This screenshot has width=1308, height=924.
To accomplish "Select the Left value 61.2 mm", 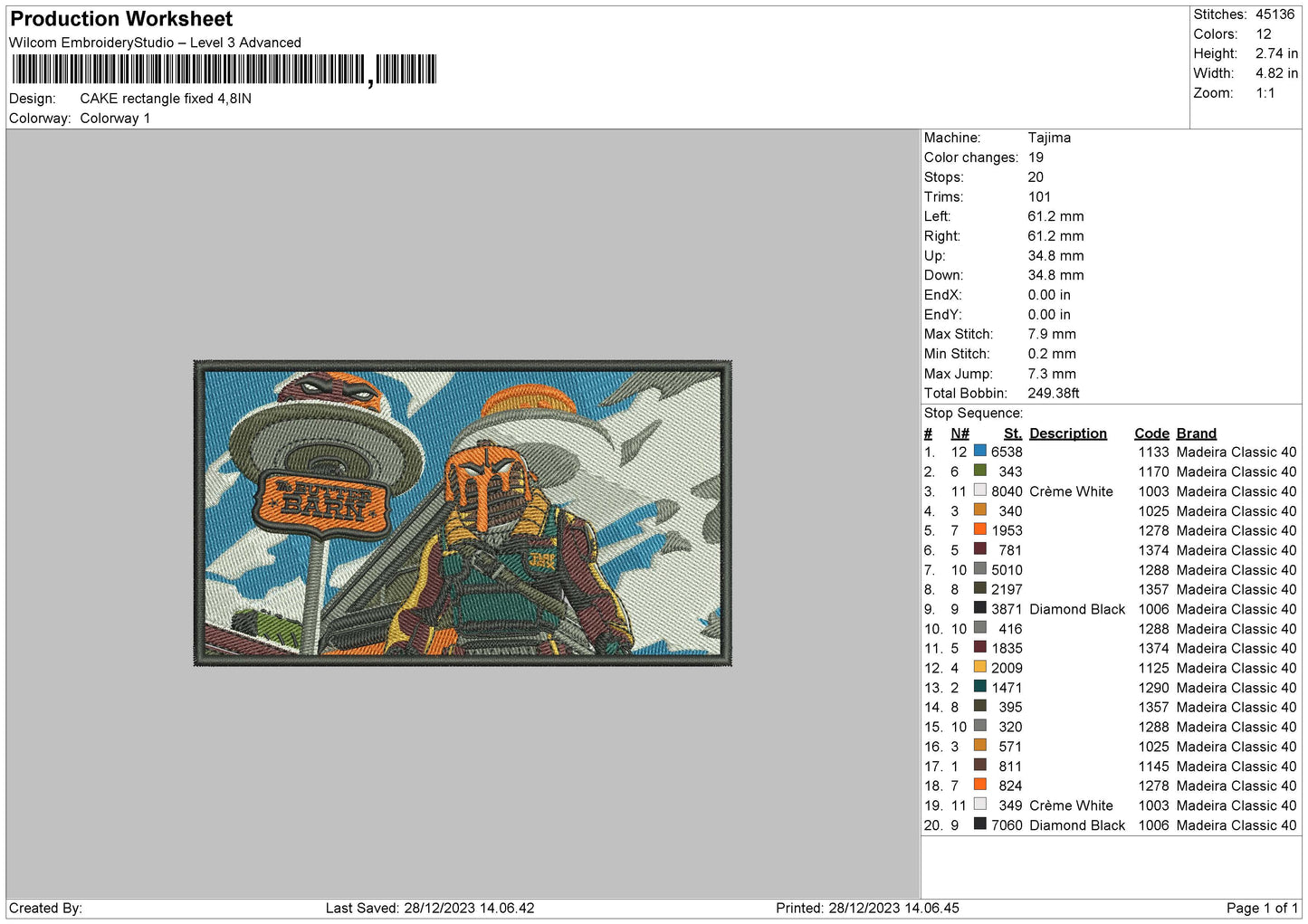I will tap(1055, 216).
